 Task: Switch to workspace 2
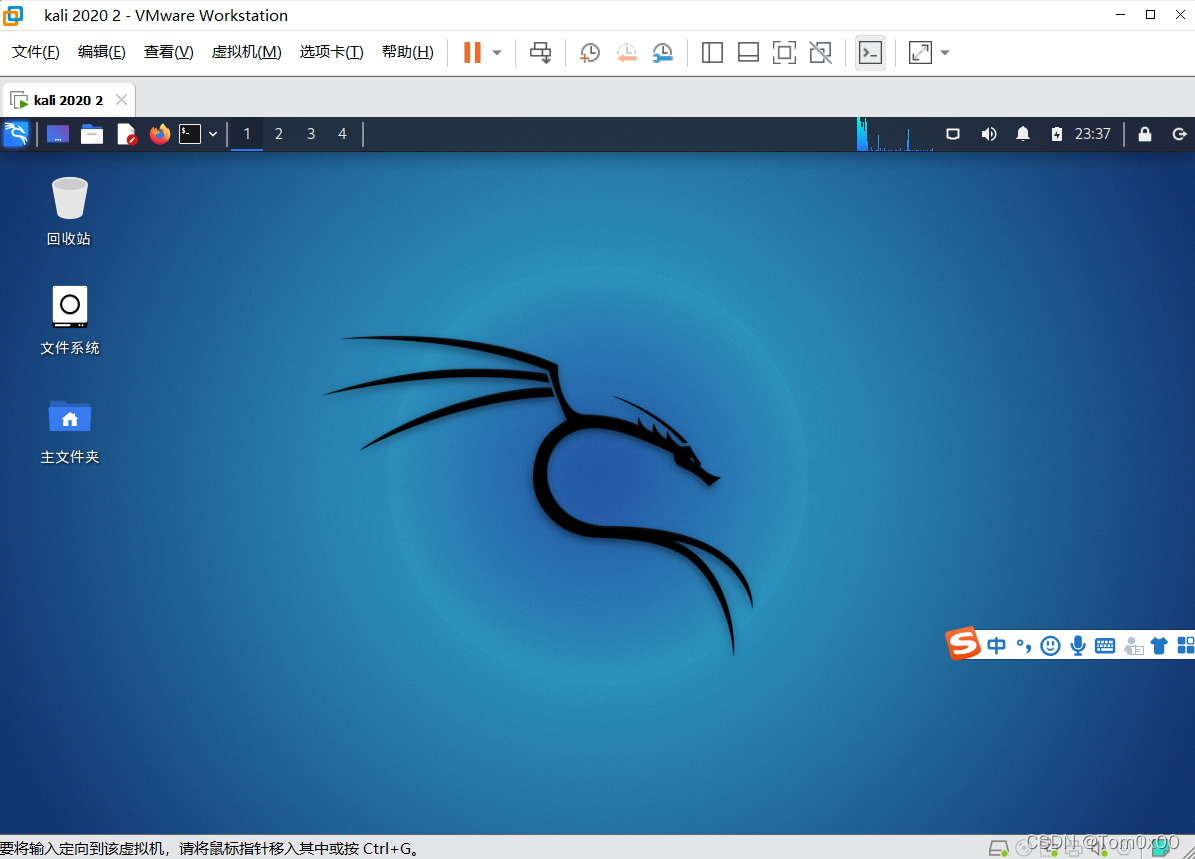click(x=279, y=134)
